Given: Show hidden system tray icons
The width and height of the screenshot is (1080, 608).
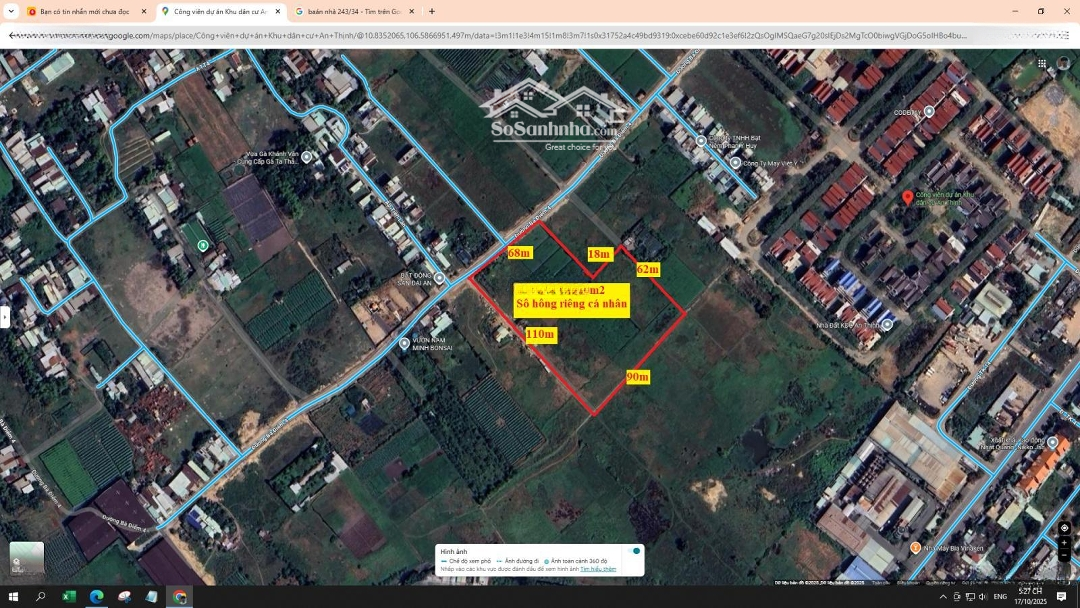Looking at the screenshot, I should (942, 597).
